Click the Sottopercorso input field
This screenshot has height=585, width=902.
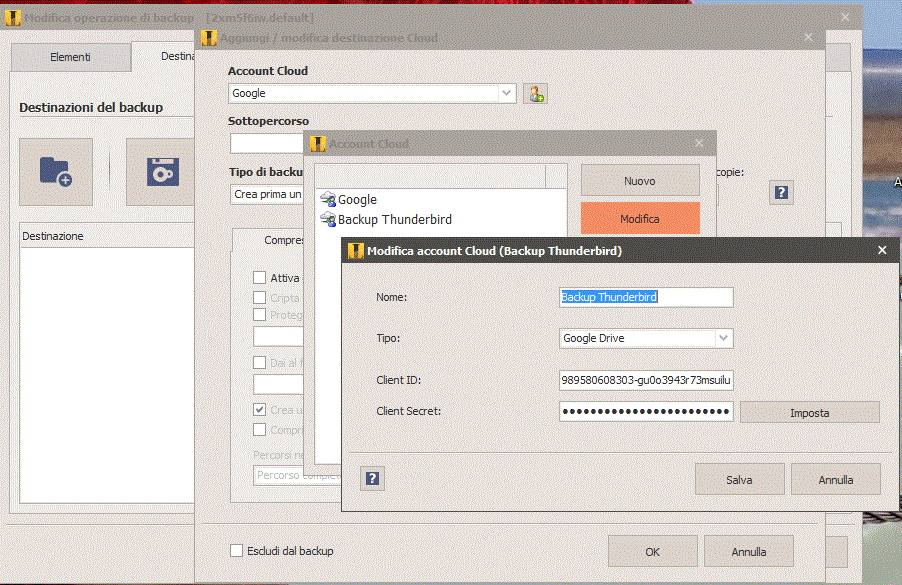(267, 143)
